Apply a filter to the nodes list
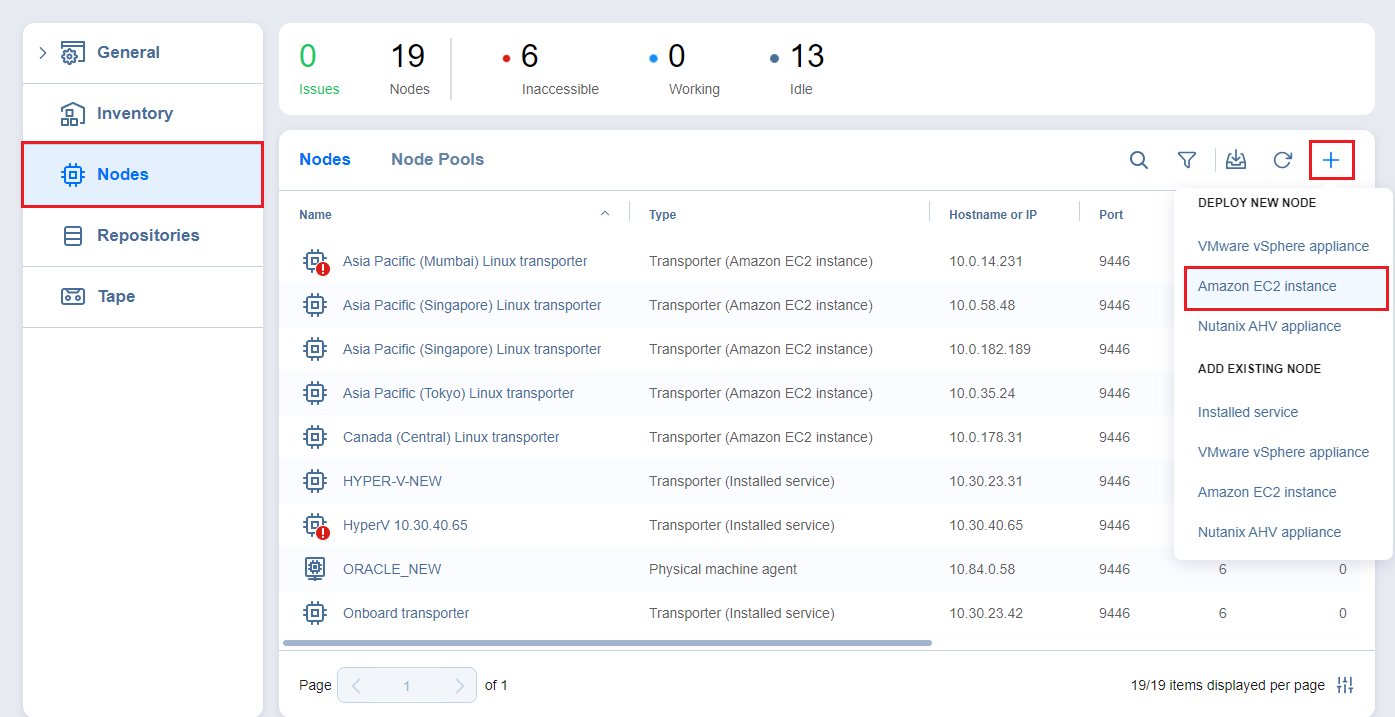 (x=1187, y=159)
